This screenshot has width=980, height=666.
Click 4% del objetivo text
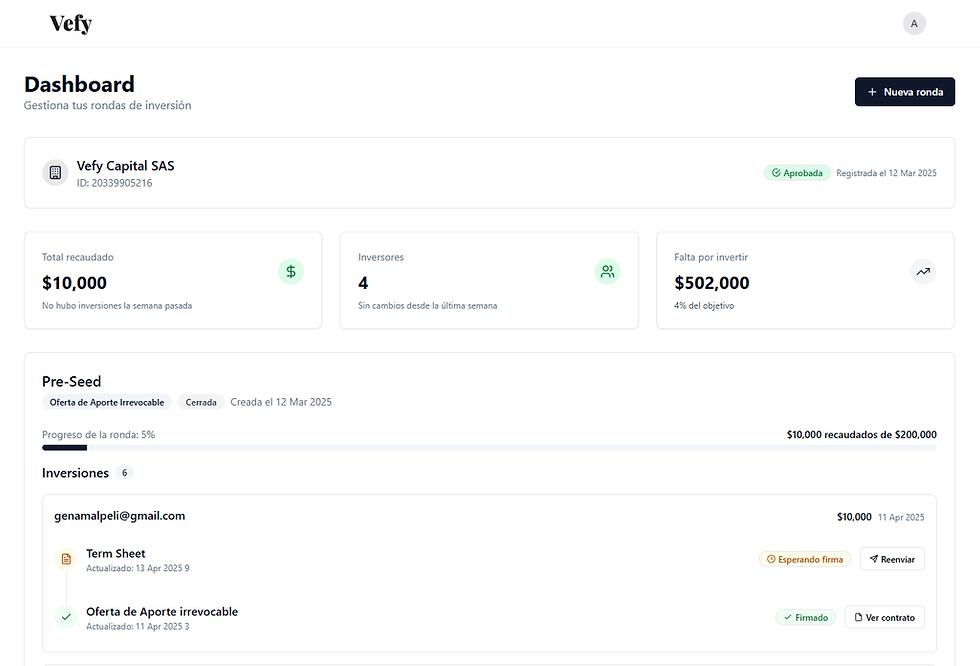[704, 306]
